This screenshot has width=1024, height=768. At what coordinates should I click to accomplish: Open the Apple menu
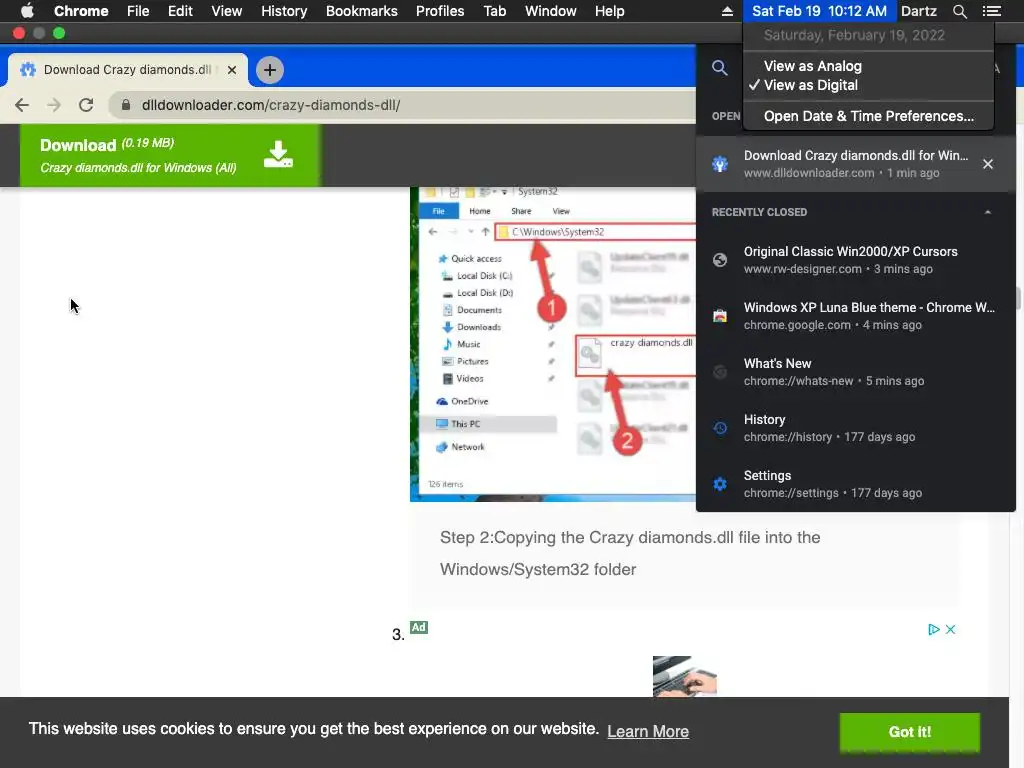point(27,11)
